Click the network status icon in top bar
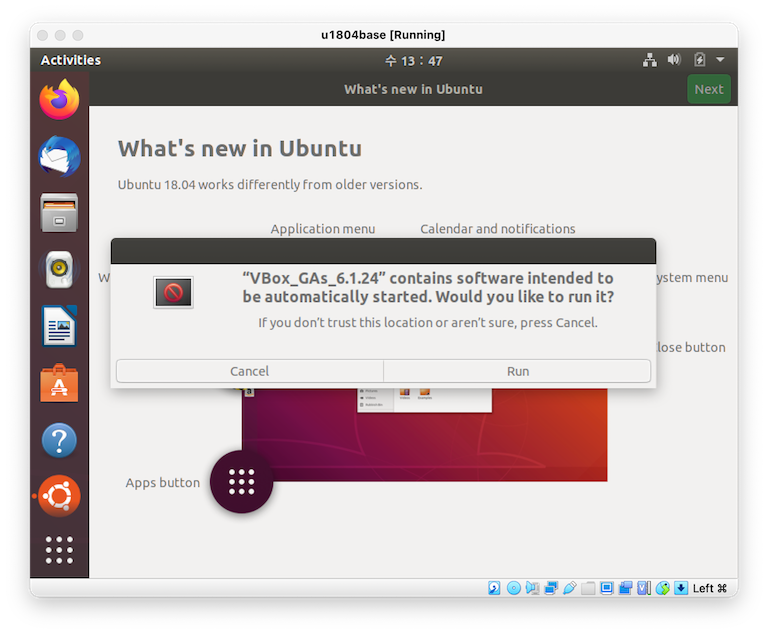The width and height of the screenshot is (768, 634). 650,60
